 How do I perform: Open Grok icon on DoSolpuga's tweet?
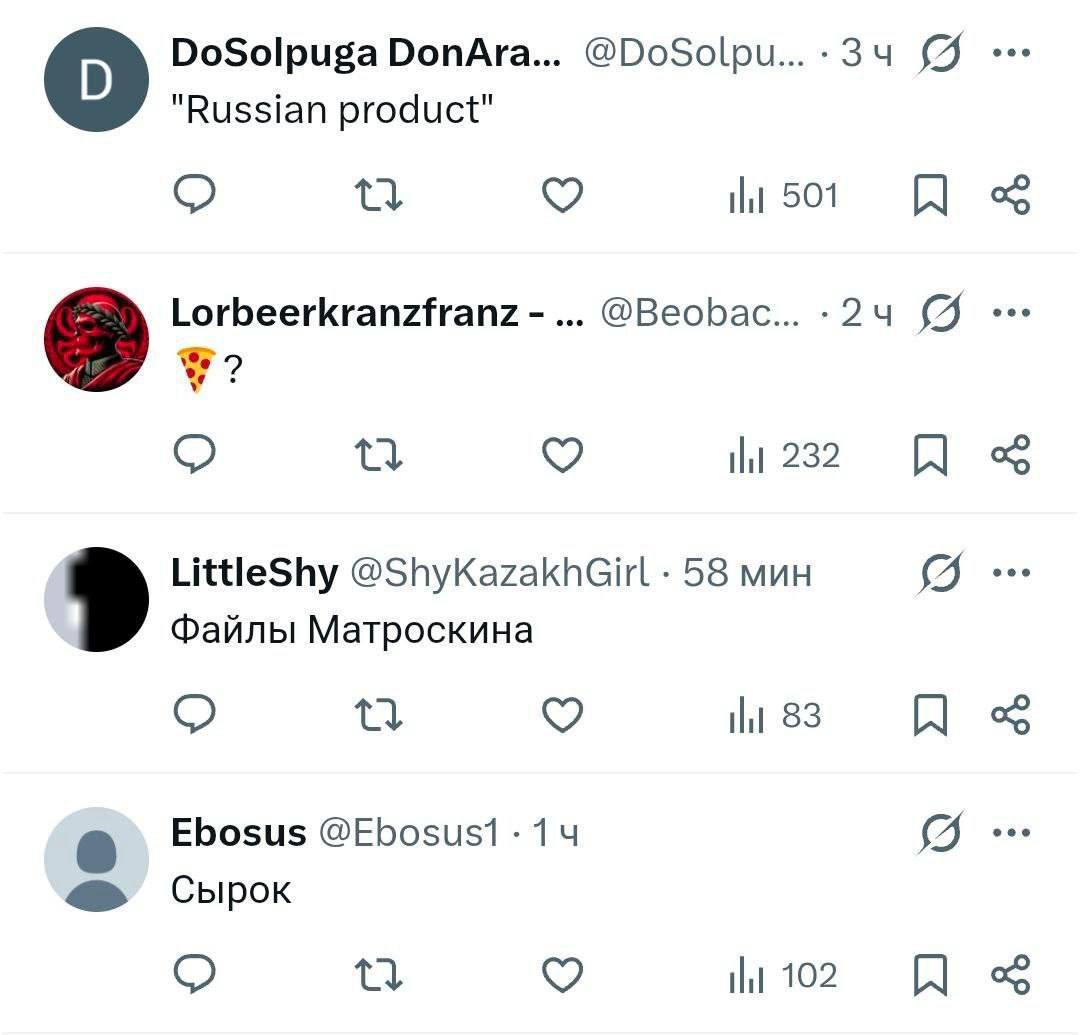tap(940, 53)
